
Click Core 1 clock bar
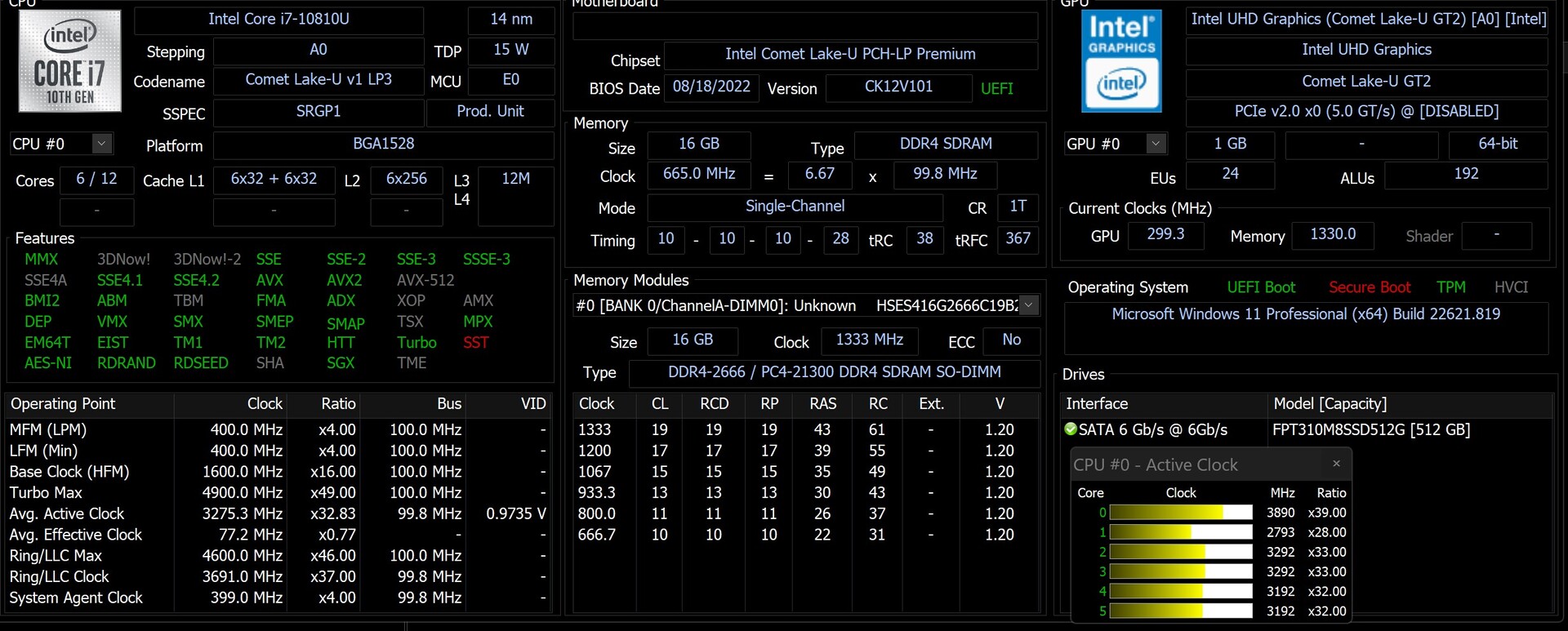(x=1181, y=532)
